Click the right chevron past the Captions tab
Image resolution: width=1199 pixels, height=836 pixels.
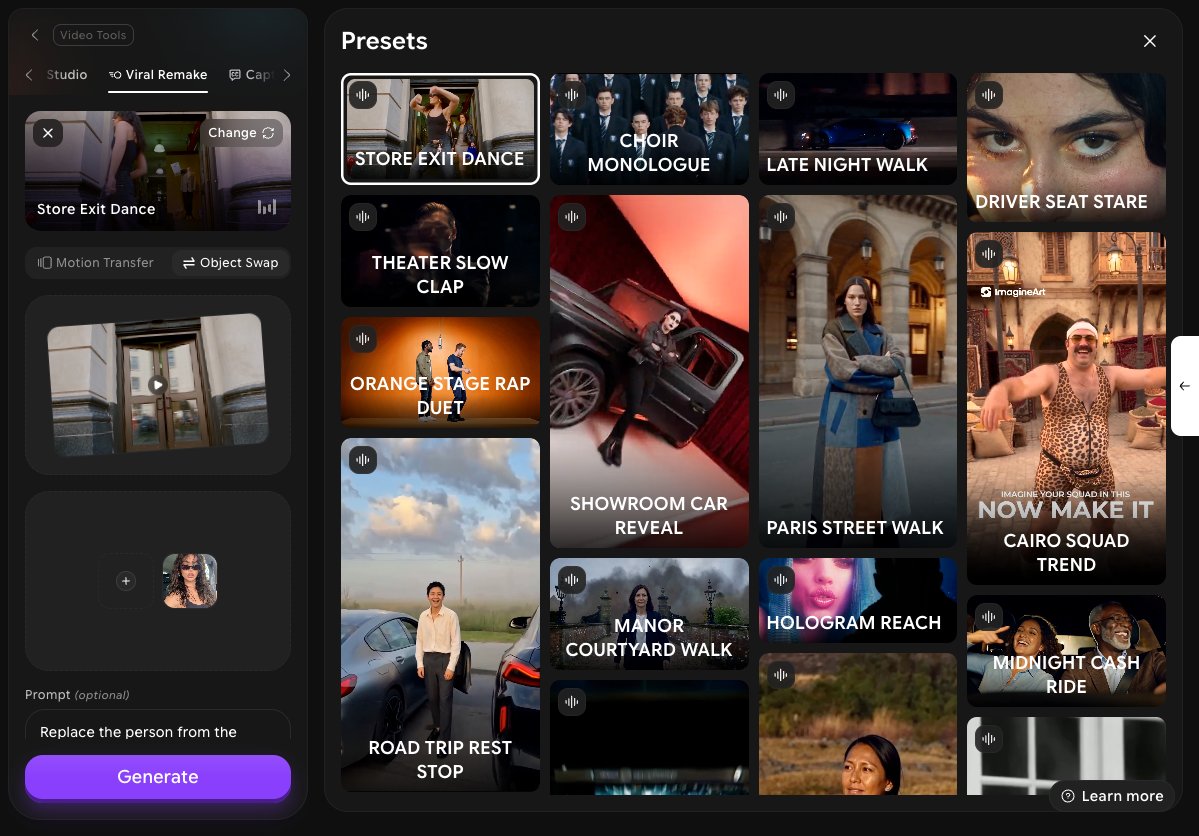[x=287, y=75]
